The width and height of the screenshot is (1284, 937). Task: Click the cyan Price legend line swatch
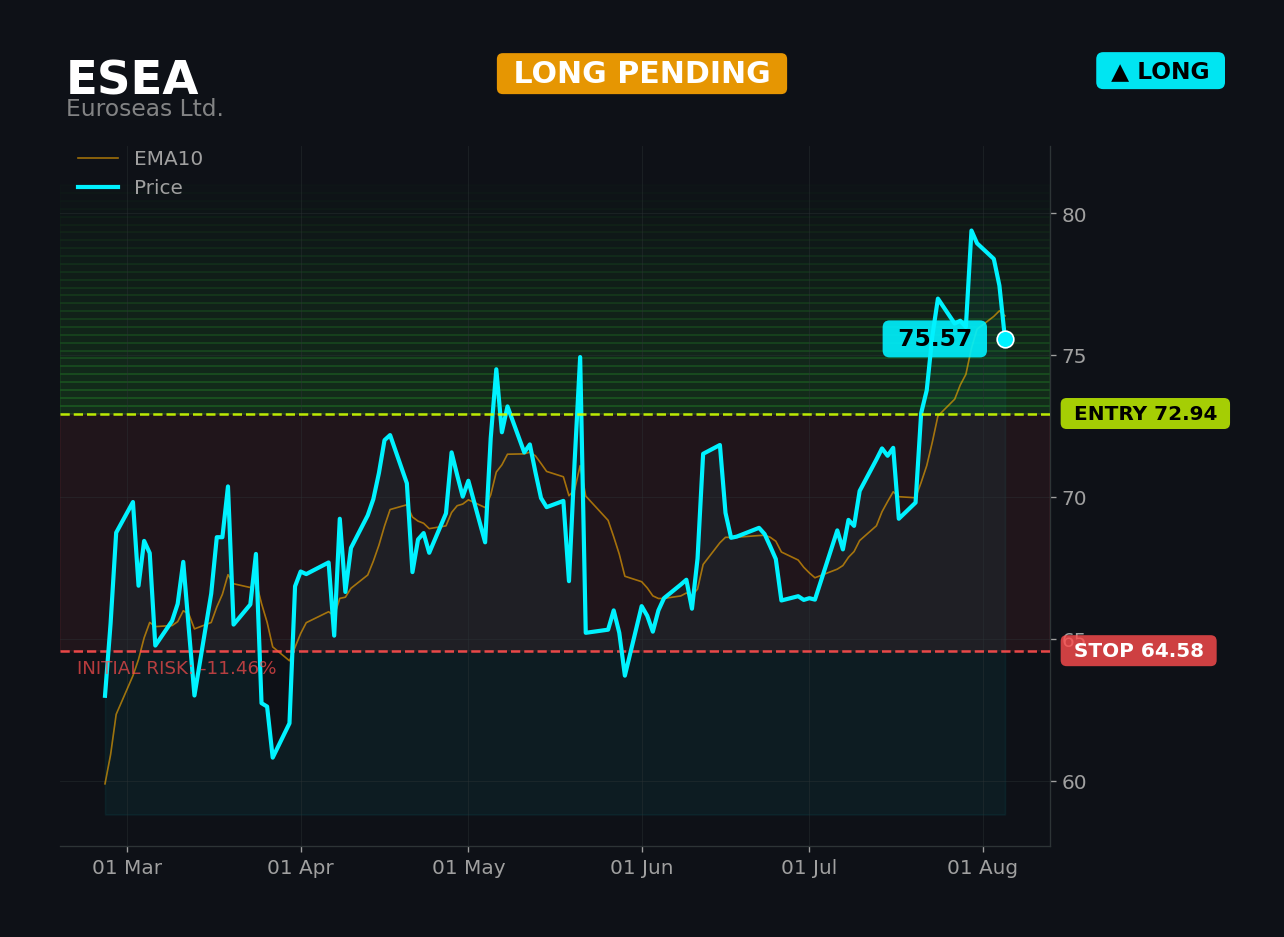(98, 188)
